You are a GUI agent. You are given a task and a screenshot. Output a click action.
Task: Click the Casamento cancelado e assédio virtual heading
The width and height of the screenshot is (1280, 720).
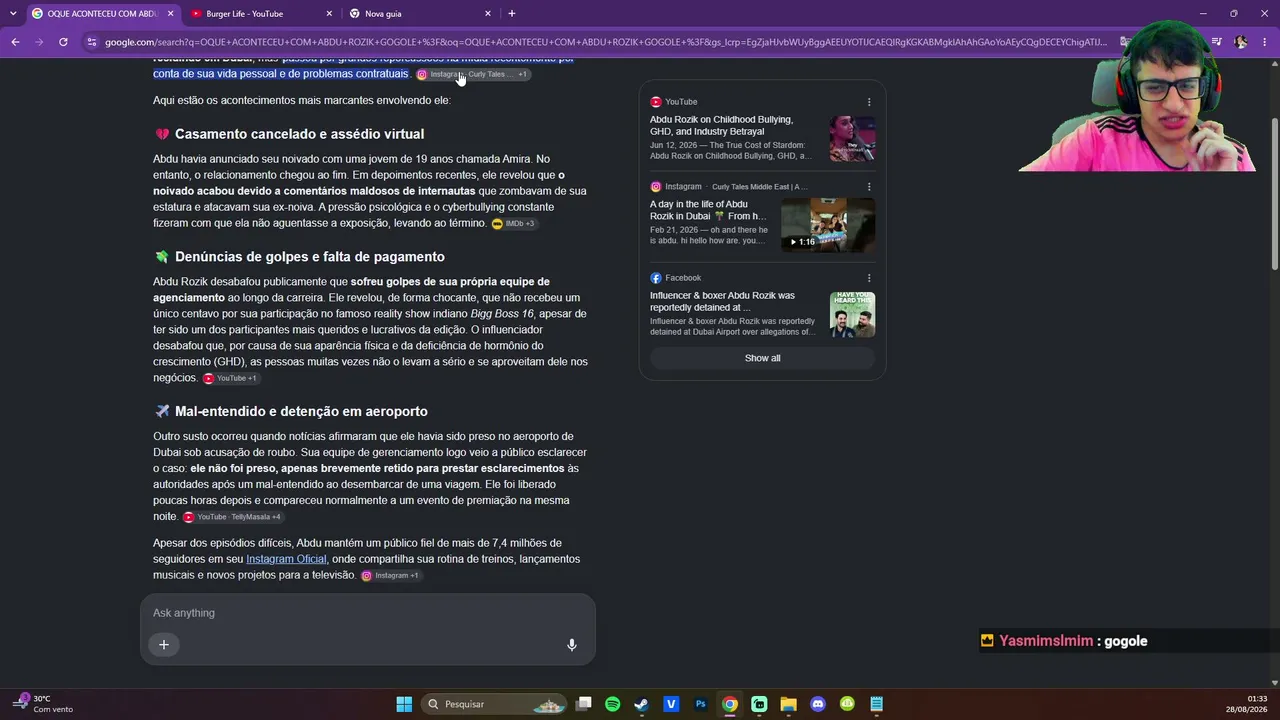tap(299, 134)
